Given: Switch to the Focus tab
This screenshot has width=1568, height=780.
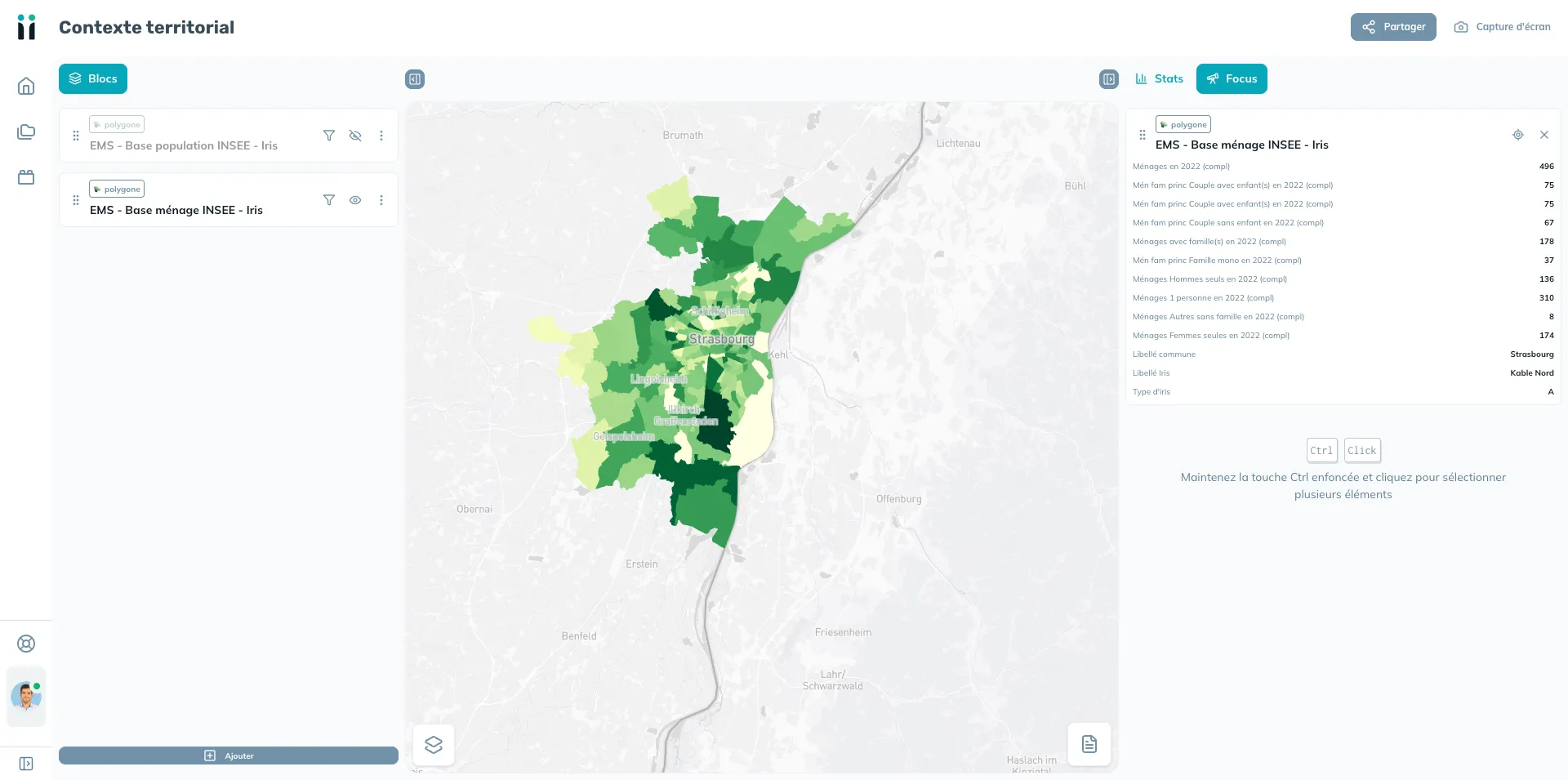Looking at the screenshot, I should click(x=1232, y=78).
